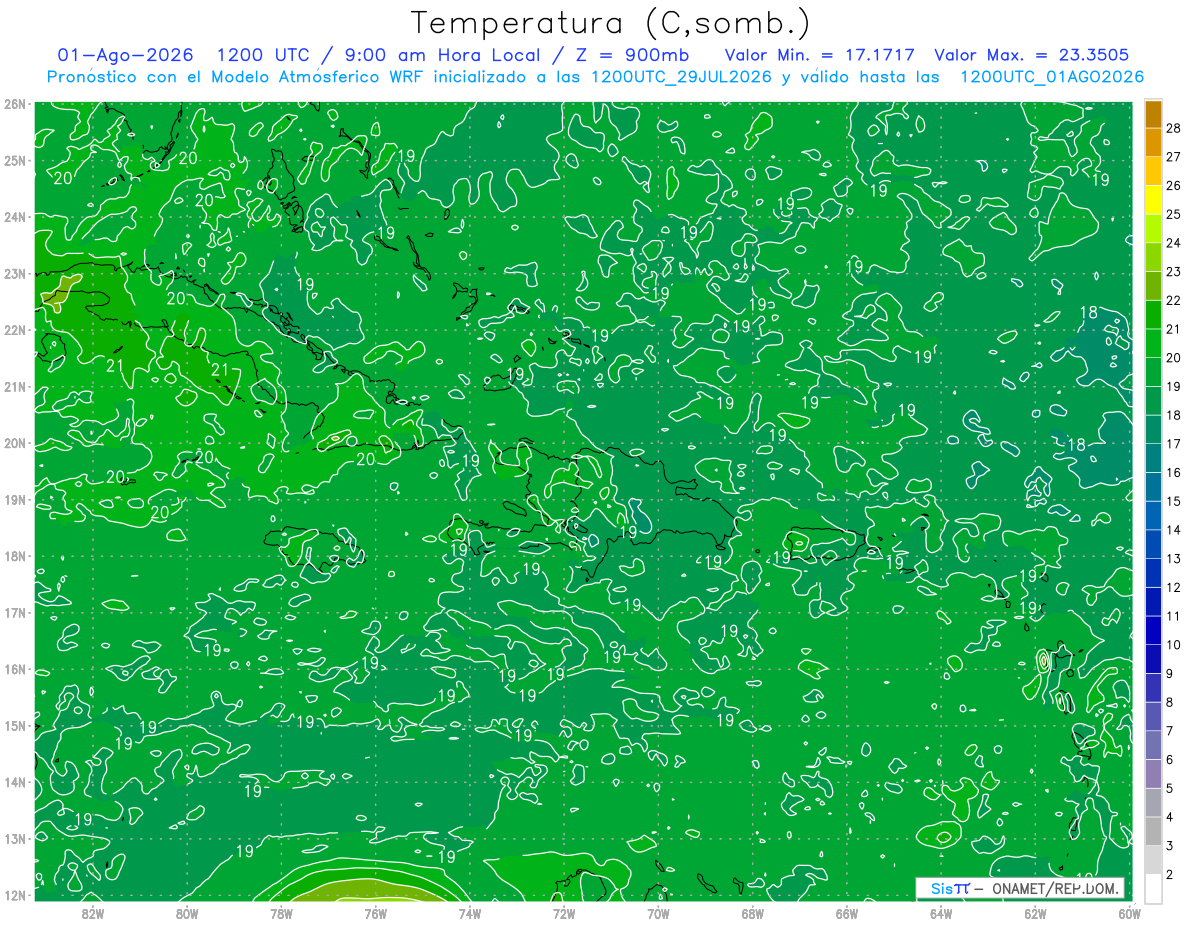The image size is (1200, 927).
Task: Select the "Valor Min. = 17.1717" value
Action: [x=818, y=55]
